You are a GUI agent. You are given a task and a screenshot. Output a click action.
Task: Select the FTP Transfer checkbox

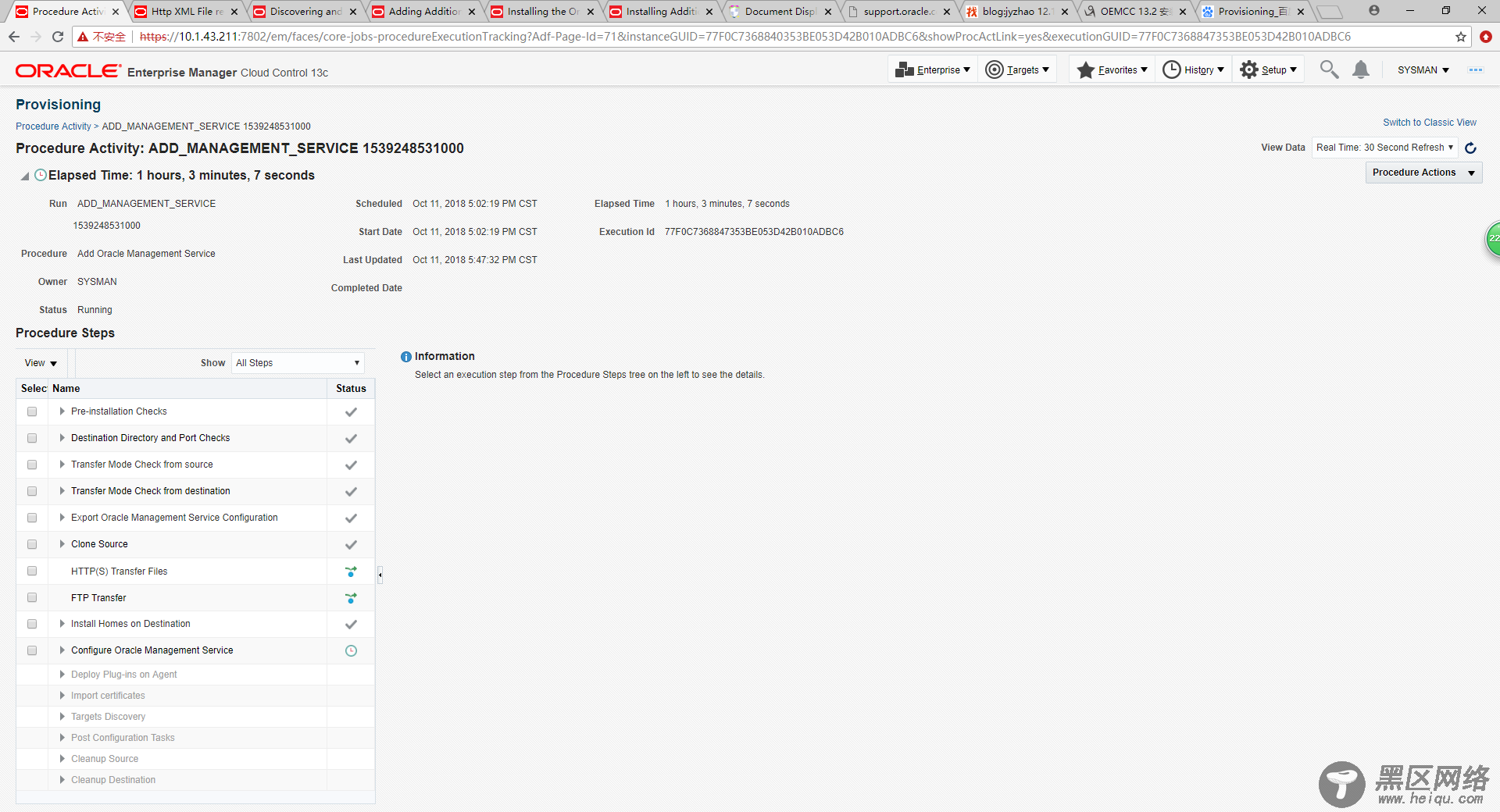click(32, 597)
